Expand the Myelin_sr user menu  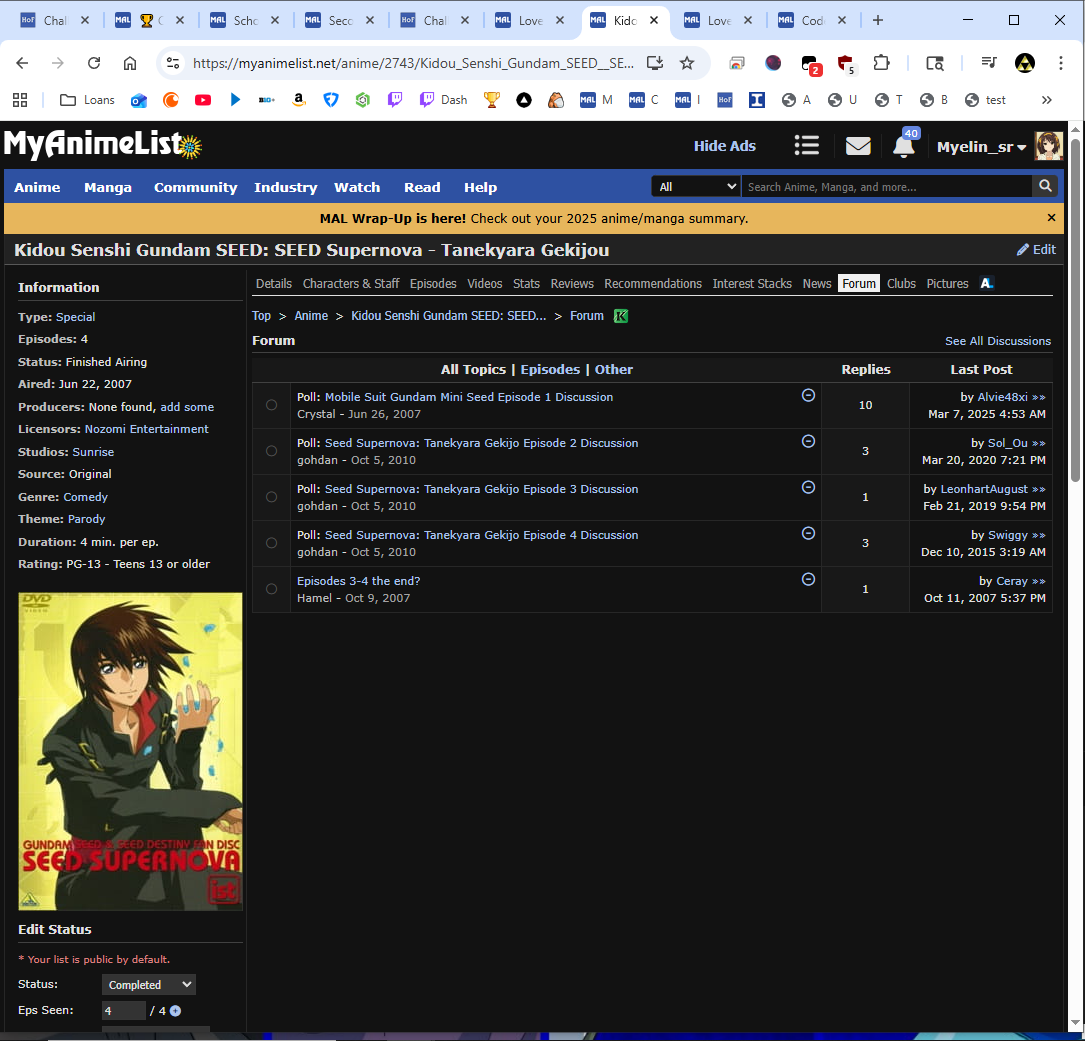(981, 147)
